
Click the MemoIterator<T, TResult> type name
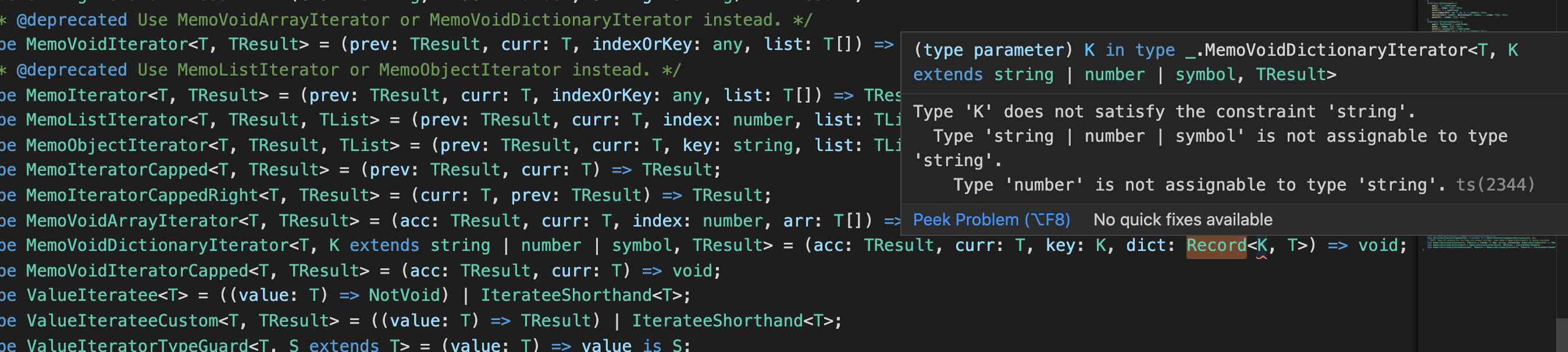click(147, 95)
